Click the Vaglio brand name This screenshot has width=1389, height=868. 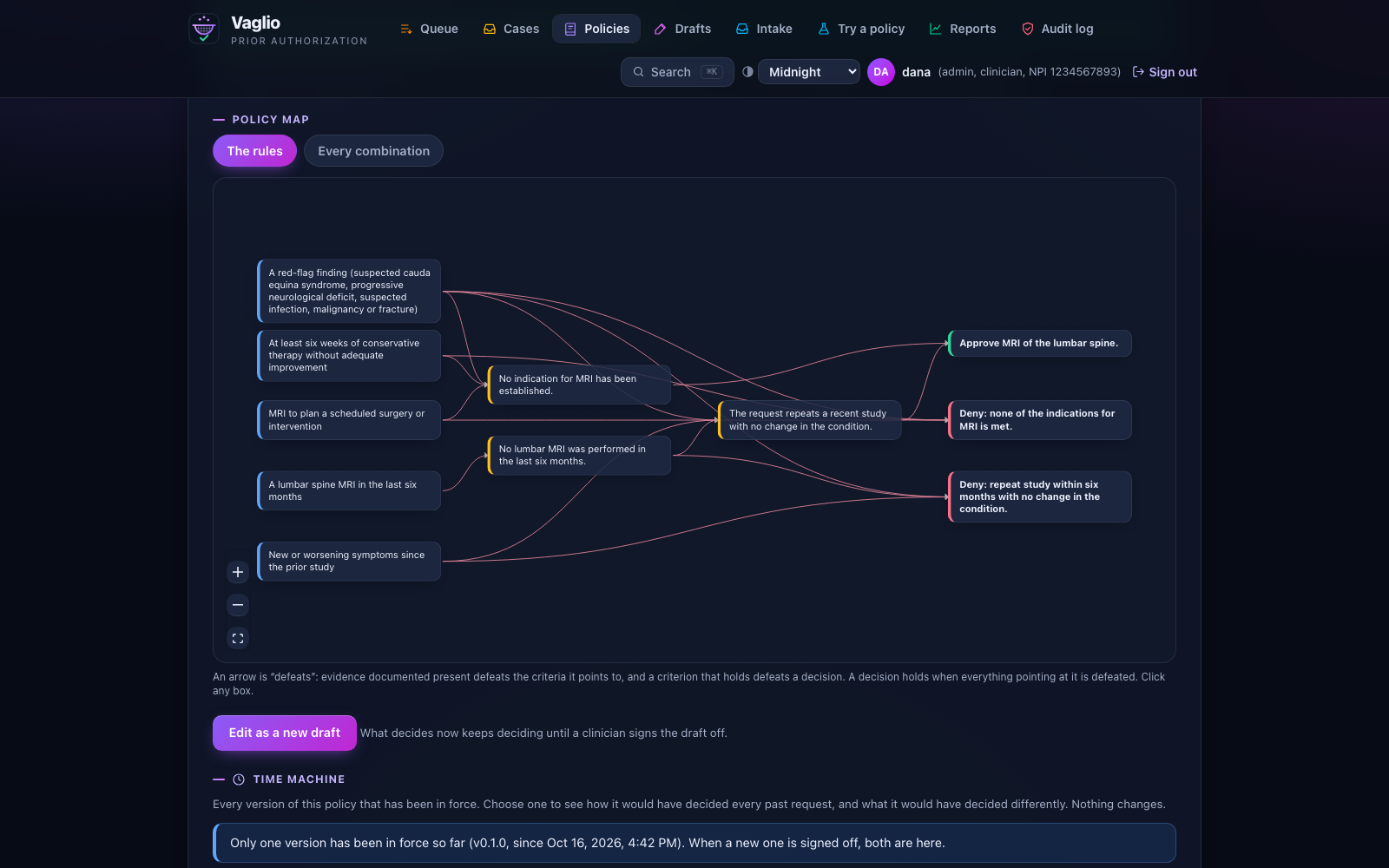[255, 23]
